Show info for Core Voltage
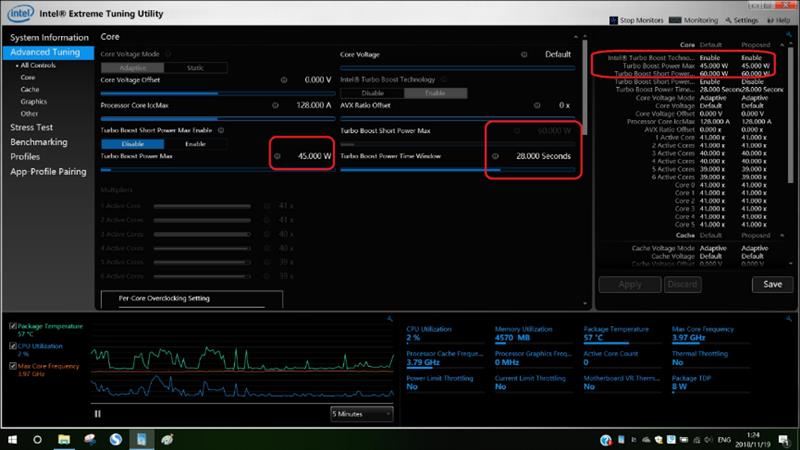 [524, 55]
